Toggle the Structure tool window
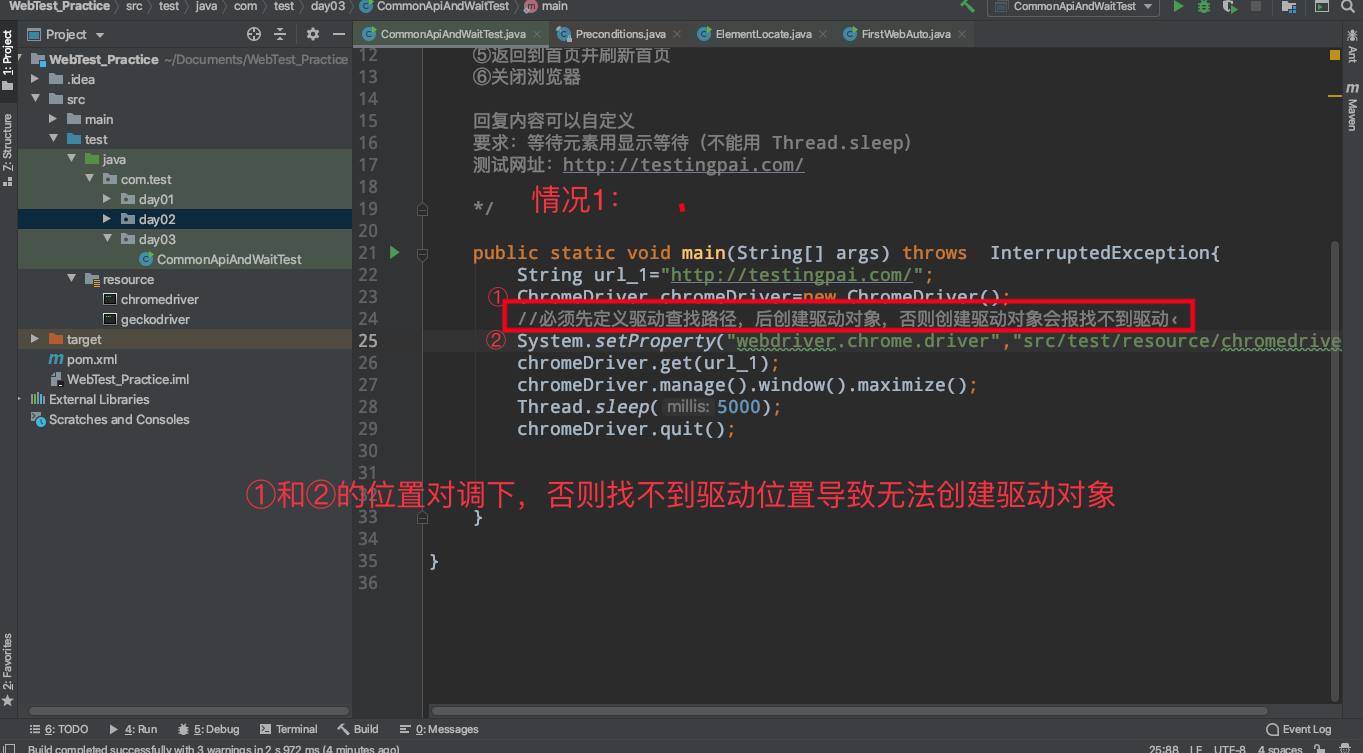Viewport: 1363px width, 753px height. [8, 140]
